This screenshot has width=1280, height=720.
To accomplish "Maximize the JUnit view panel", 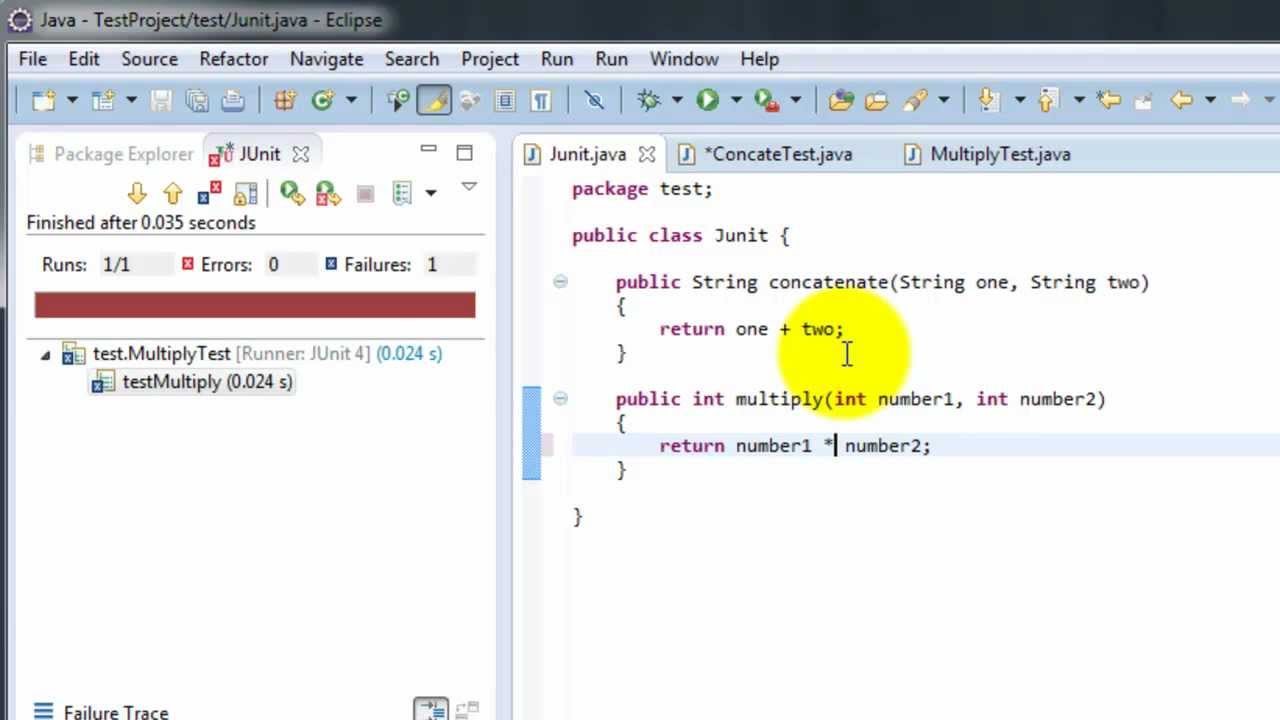I will (464, 153).
